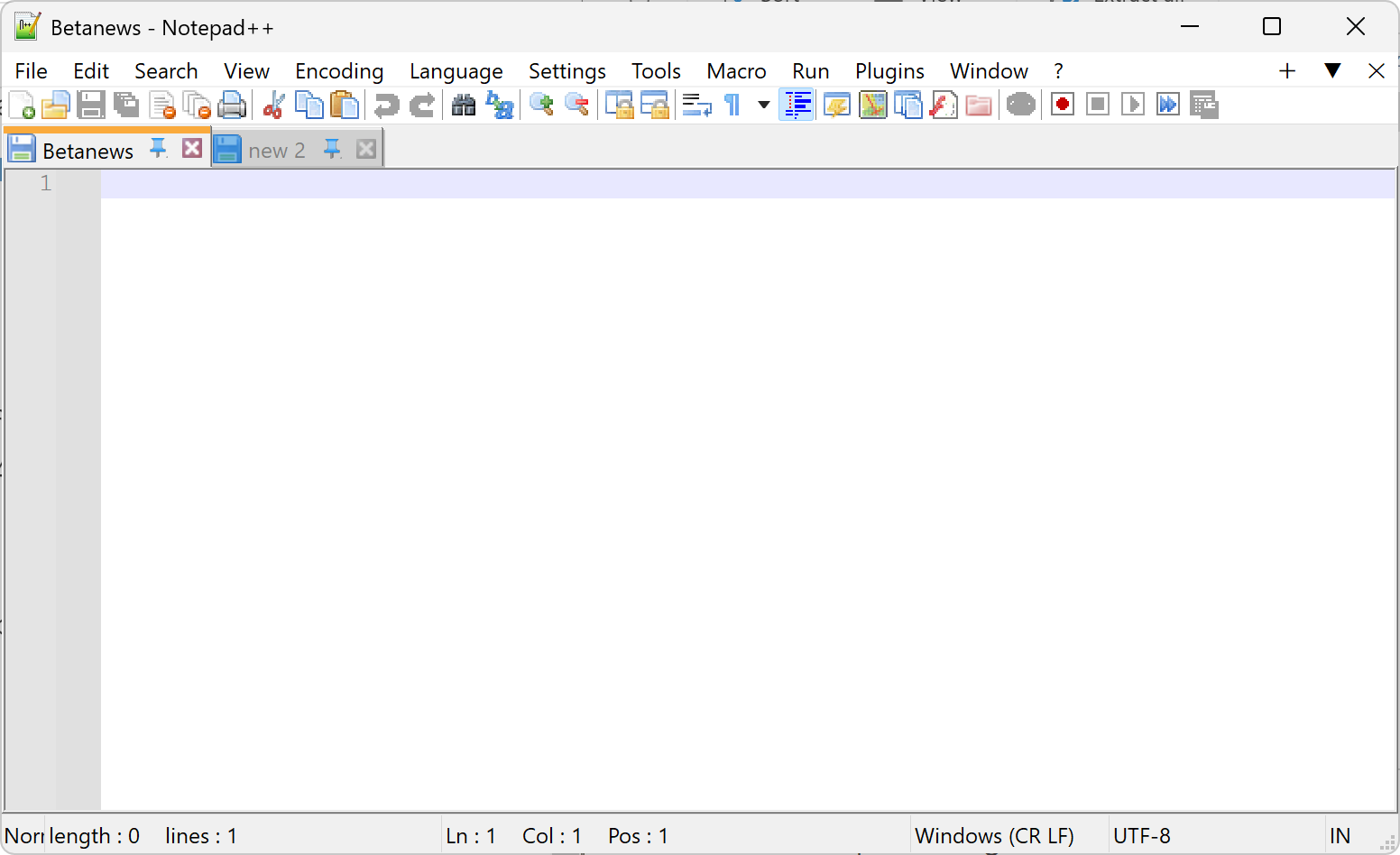
Task: Open Find with the binoculars icon
Action: [x=464, y=106]
